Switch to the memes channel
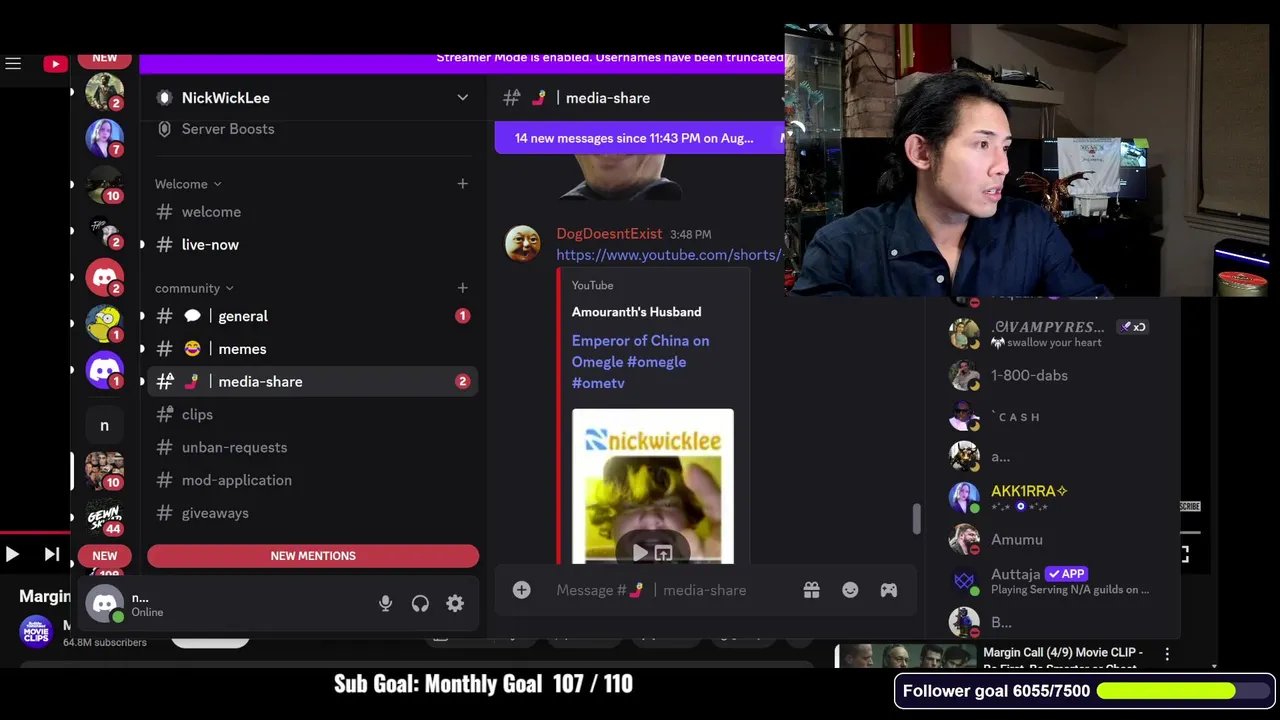Screen dimensions: 1280x720 tap(313, 349)
